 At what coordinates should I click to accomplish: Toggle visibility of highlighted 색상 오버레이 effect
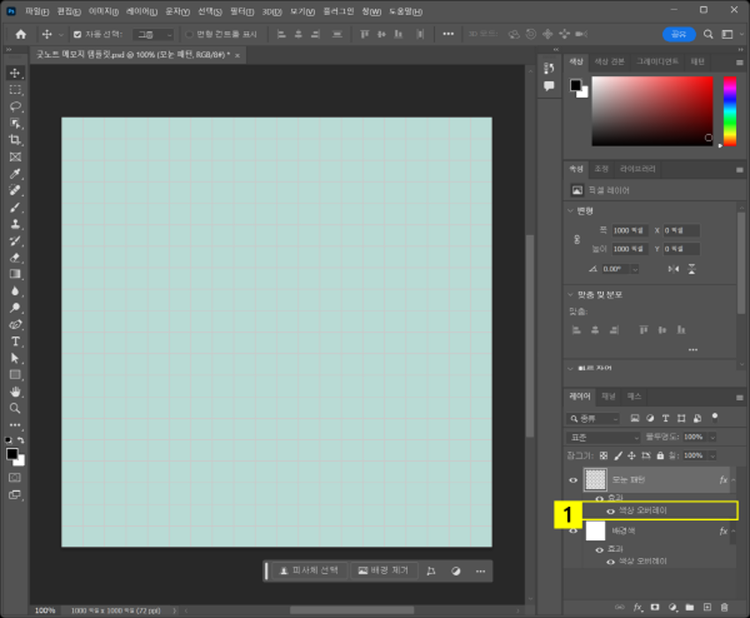tap(611, 511)
